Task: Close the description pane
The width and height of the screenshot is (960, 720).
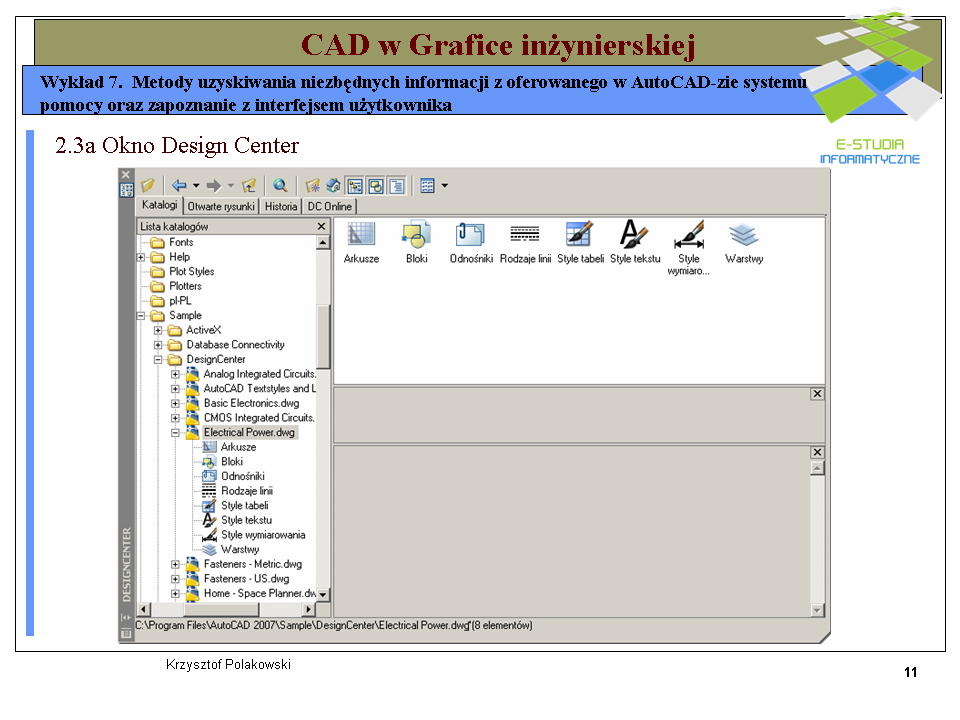Action: click(817, 452)
